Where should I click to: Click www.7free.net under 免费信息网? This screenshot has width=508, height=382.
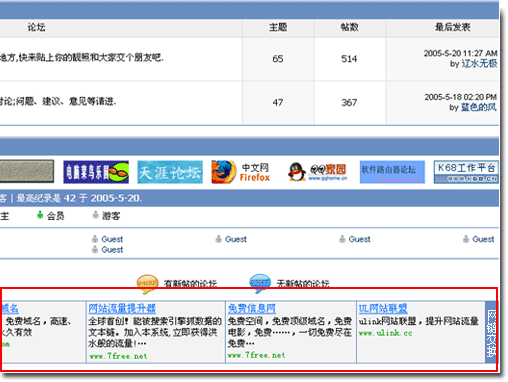(256, 355)
